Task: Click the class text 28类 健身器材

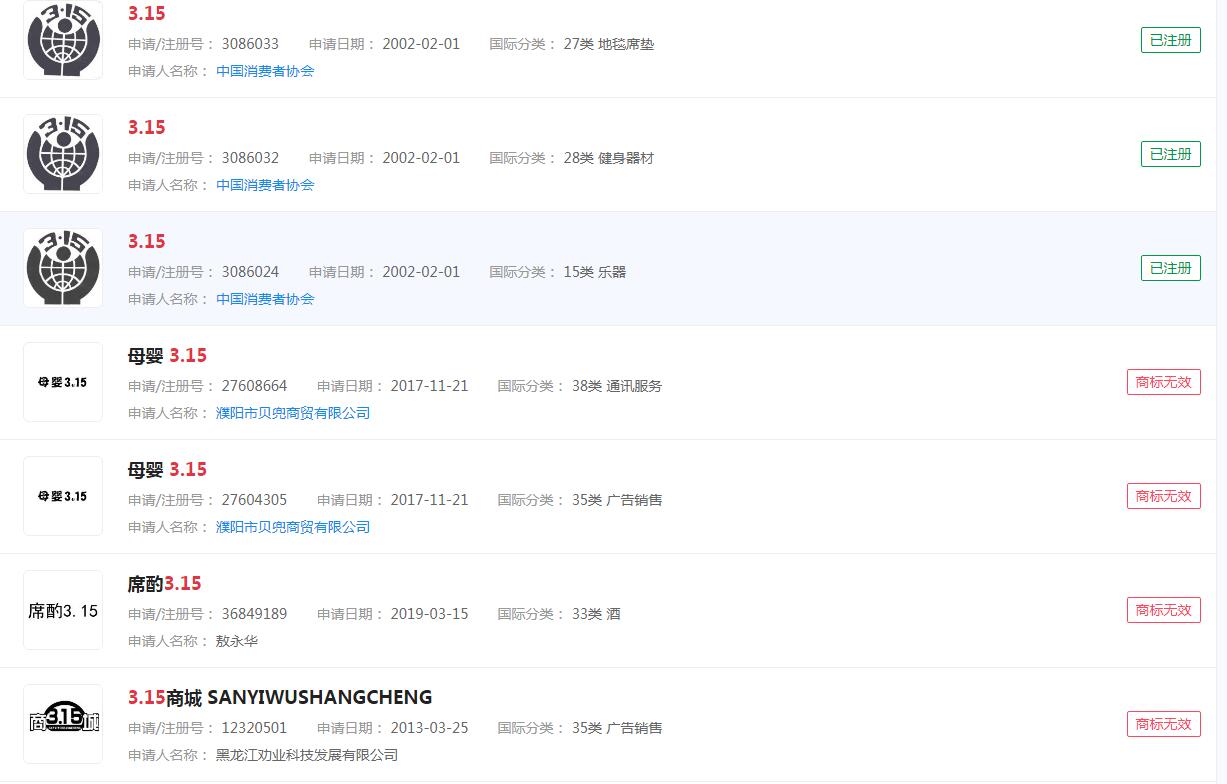Action: (x=609, y=158)
